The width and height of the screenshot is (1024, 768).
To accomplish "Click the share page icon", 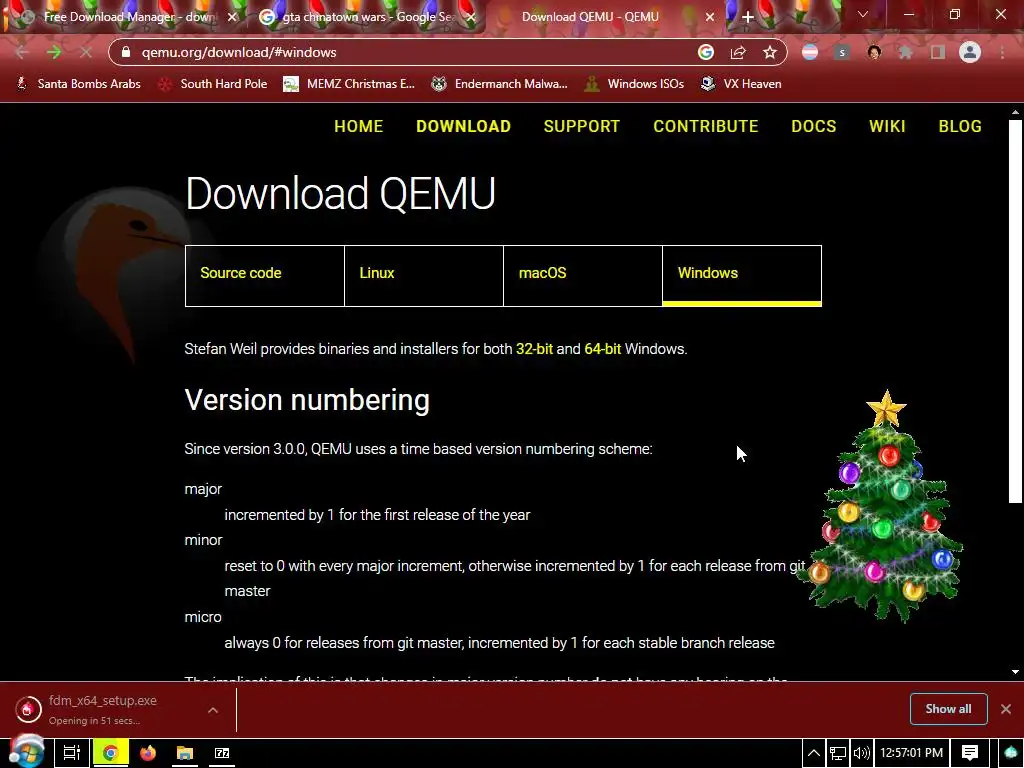I will tap(738, 52).
